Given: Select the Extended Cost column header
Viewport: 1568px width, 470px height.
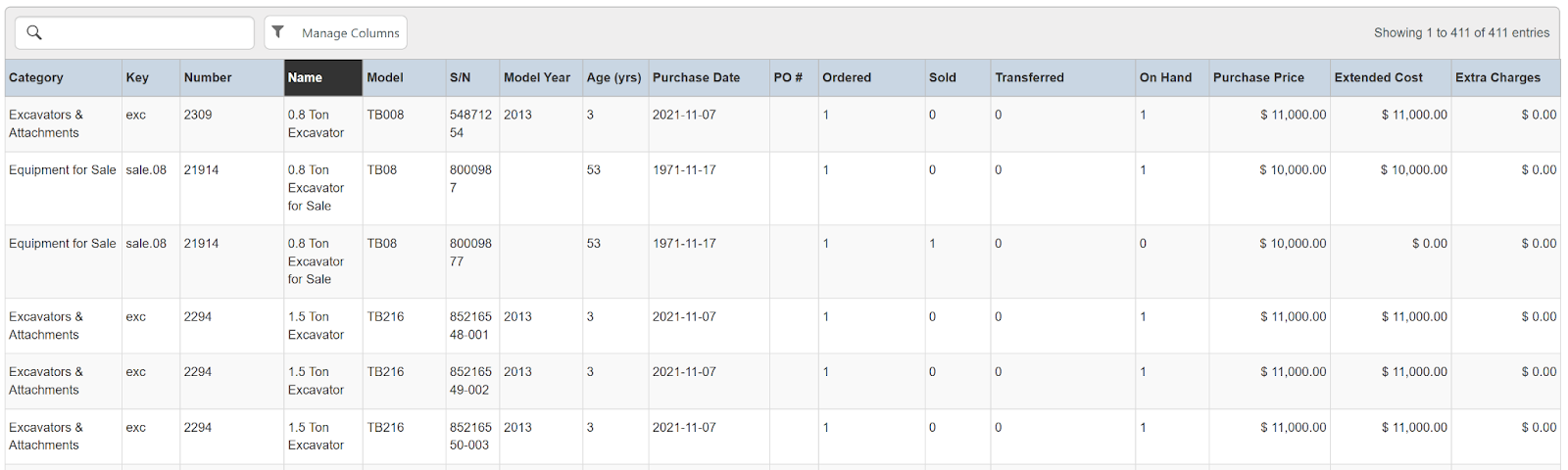Looking at the screenshot, I should coord(1378,77).
